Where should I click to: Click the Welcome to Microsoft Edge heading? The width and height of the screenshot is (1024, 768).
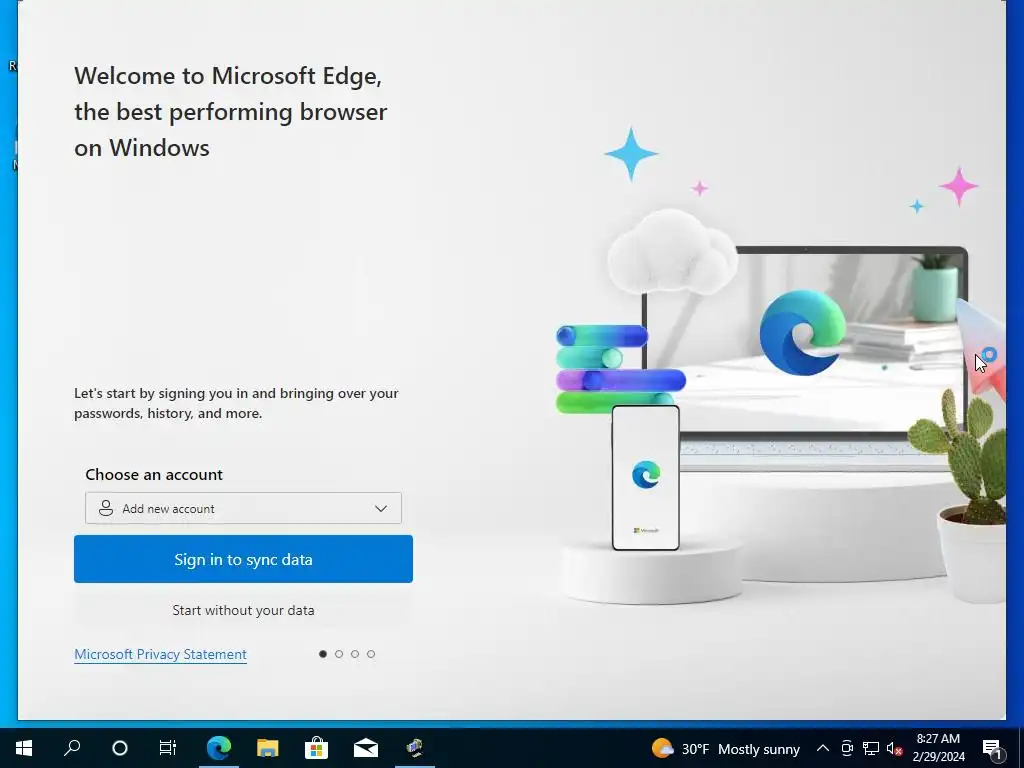click(x=231, y=112)
